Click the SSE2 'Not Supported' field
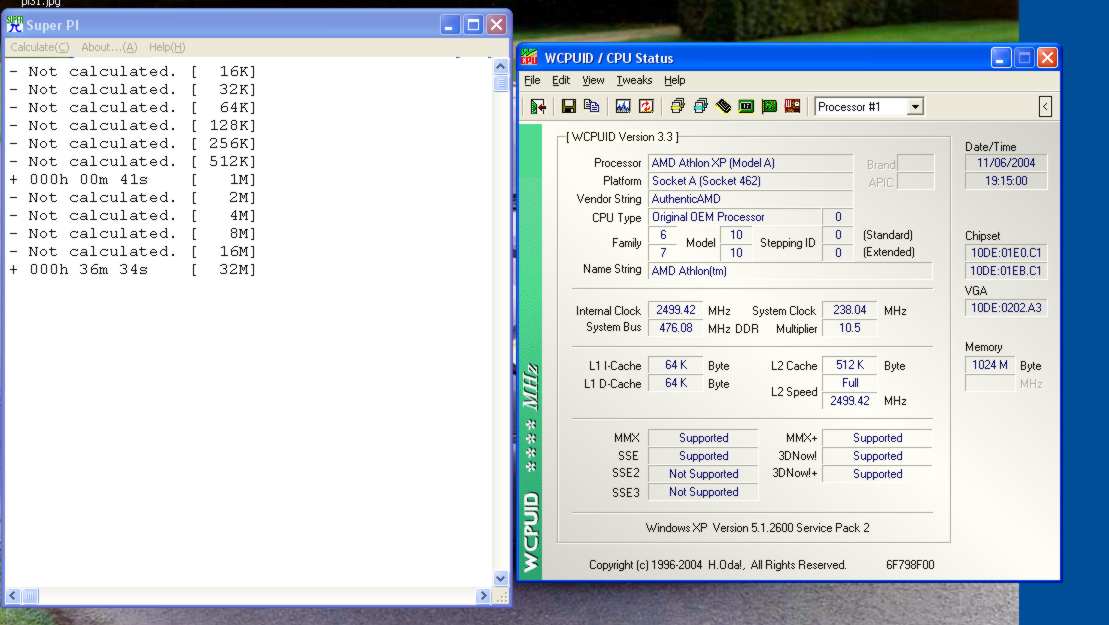 click(x=703, y=474)
